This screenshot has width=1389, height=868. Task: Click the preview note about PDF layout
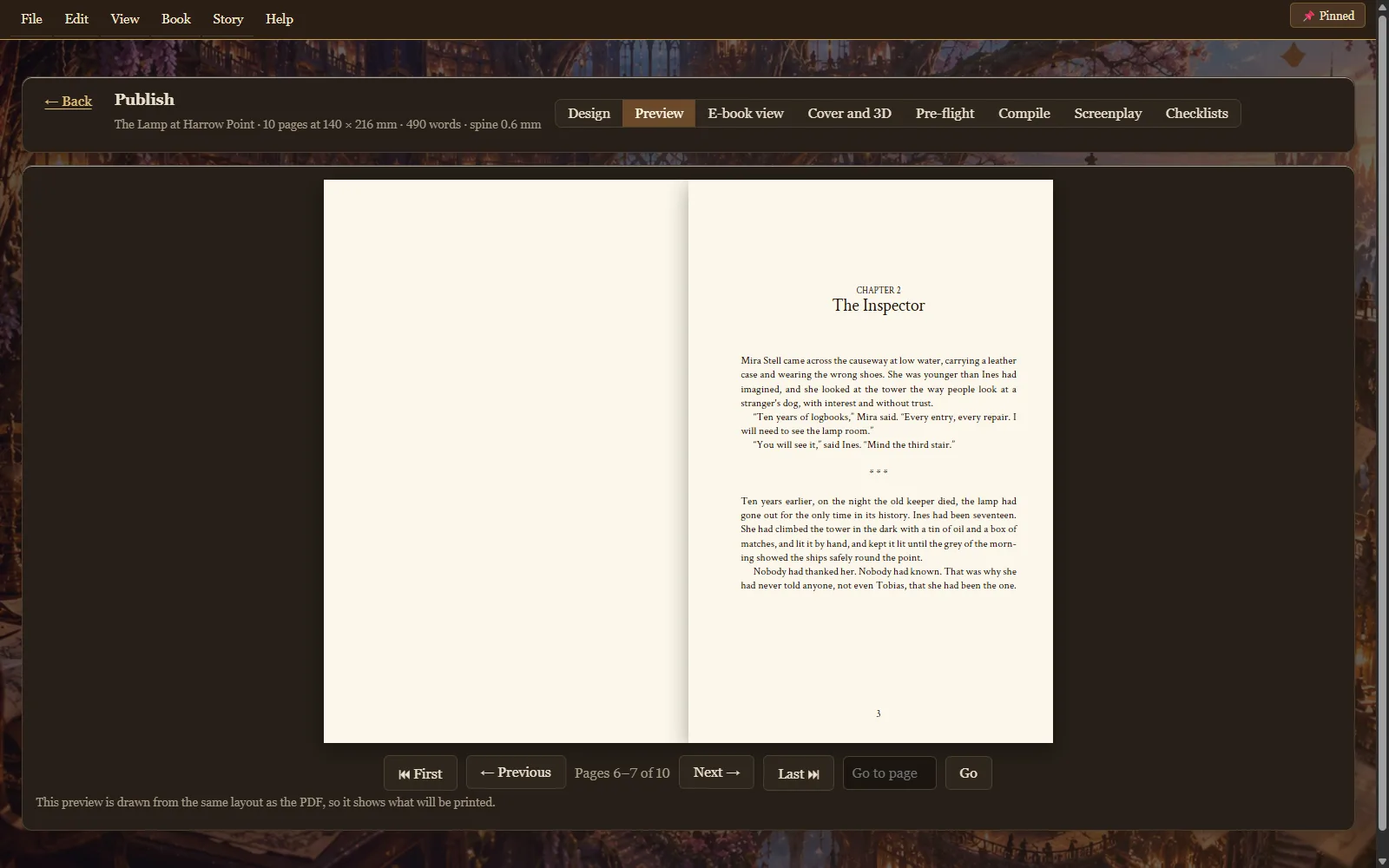pos(266,802)
